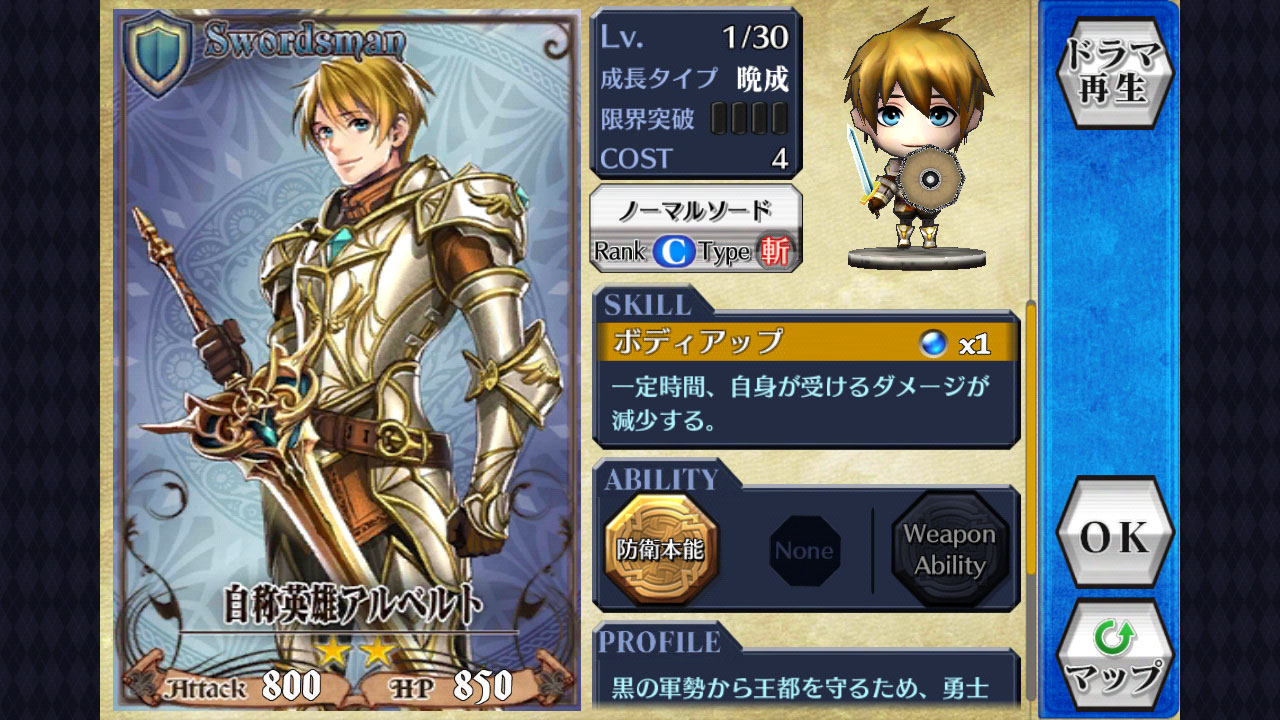Tap the 防衛本能 ability badge
Screen dimensions: 1280x720
tap(661, 549)
